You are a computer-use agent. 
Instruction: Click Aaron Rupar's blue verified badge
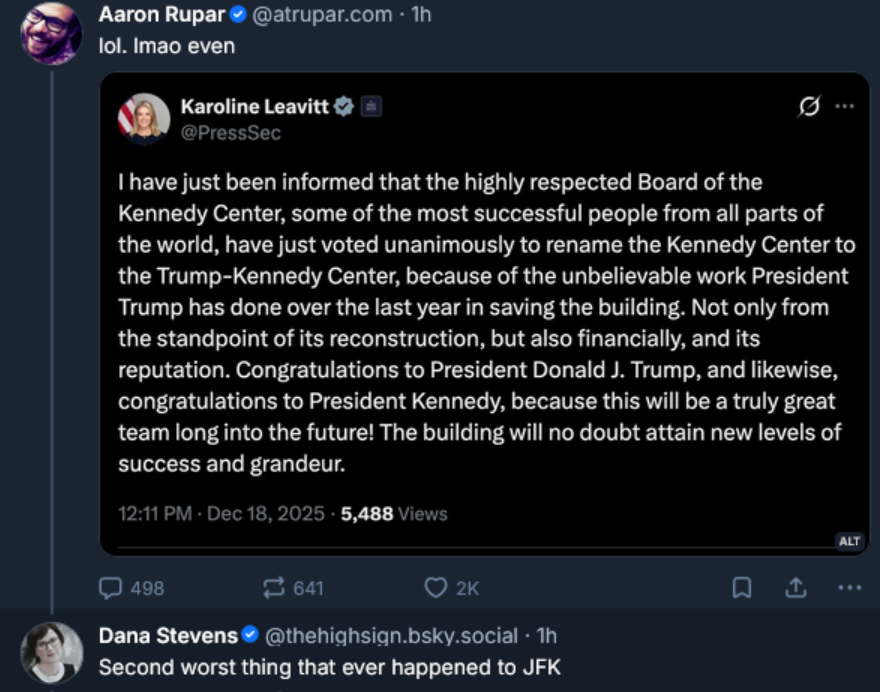241,16
